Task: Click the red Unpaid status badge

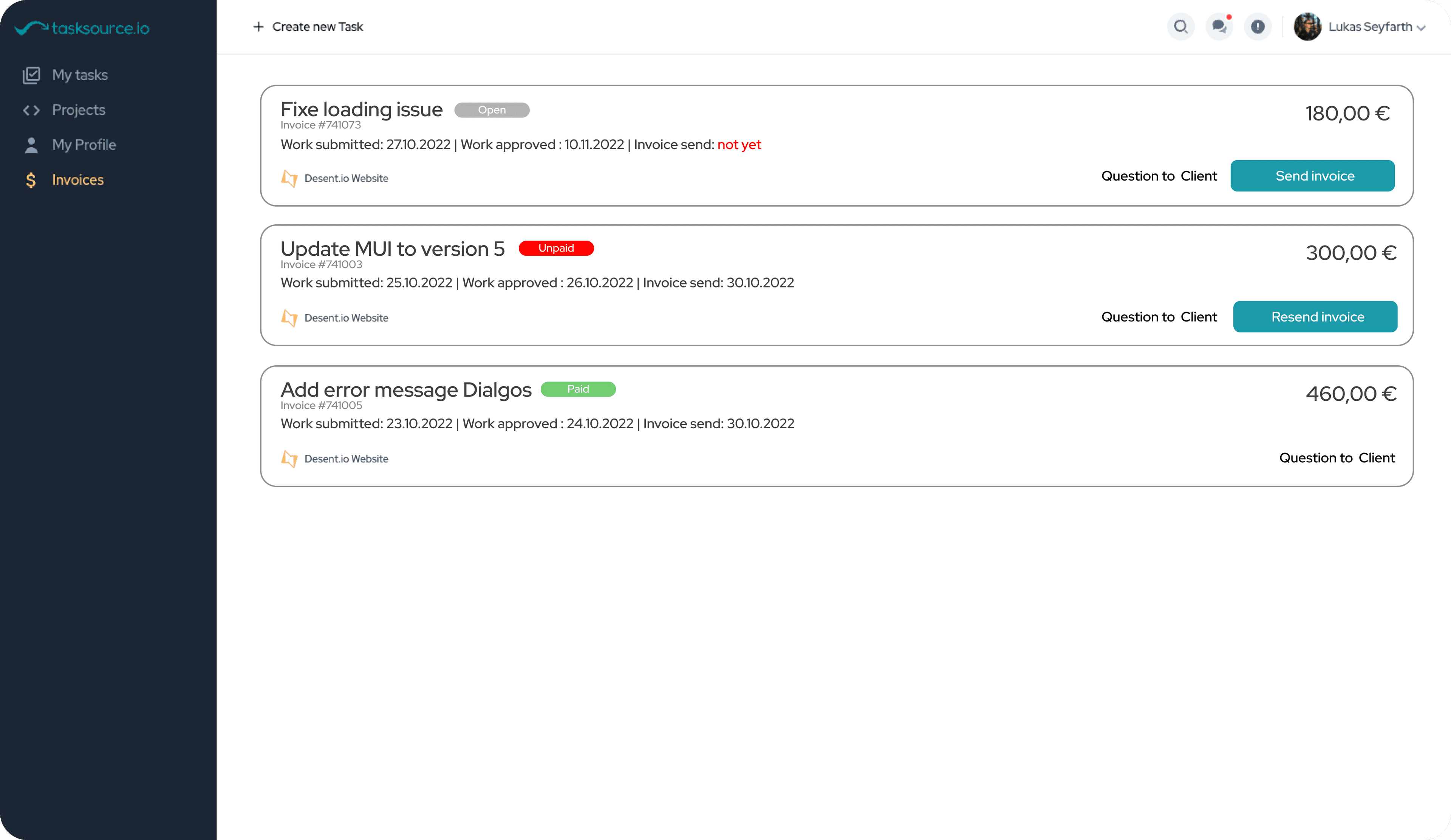Action: (x=555, y=248)
